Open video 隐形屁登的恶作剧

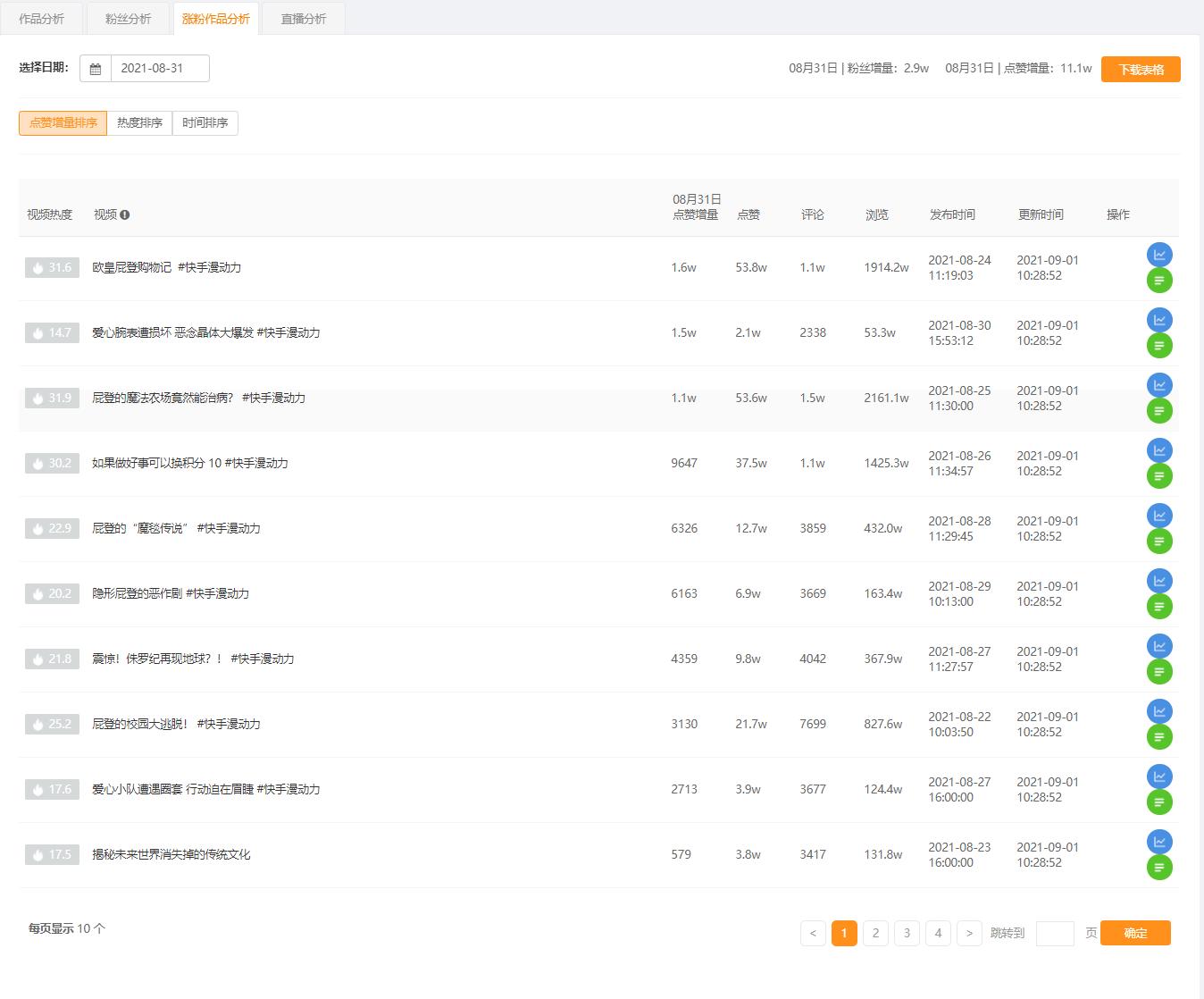171,593
